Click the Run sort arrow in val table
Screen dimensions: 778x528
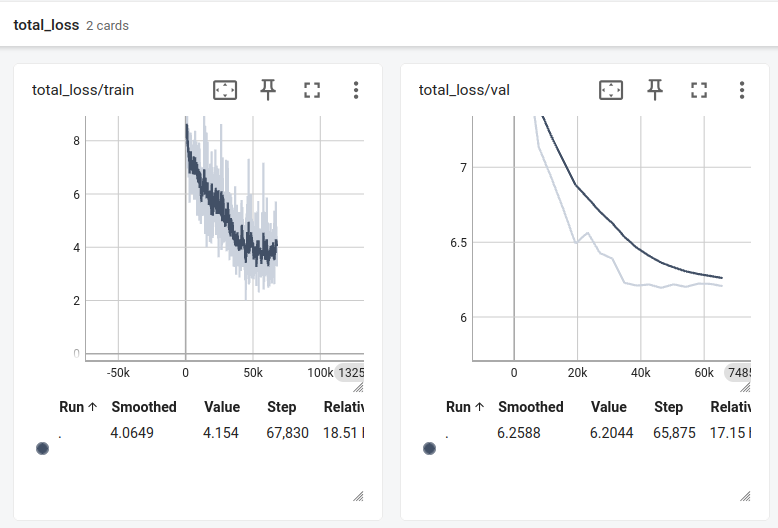[x=479, y=407]
